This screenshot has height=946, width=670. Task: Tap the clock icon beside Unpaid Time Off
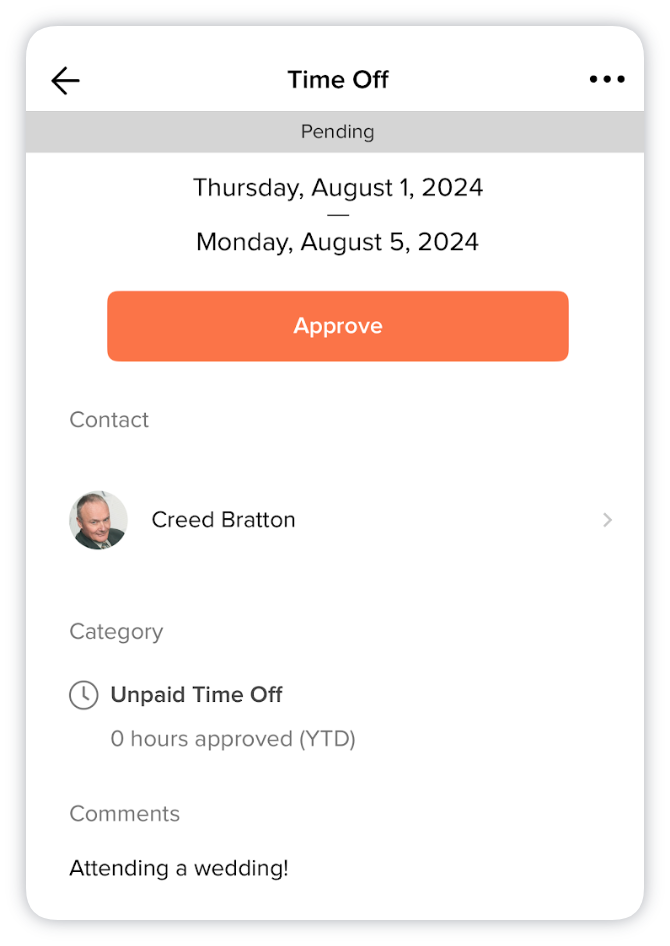click(x=86, y=695)
